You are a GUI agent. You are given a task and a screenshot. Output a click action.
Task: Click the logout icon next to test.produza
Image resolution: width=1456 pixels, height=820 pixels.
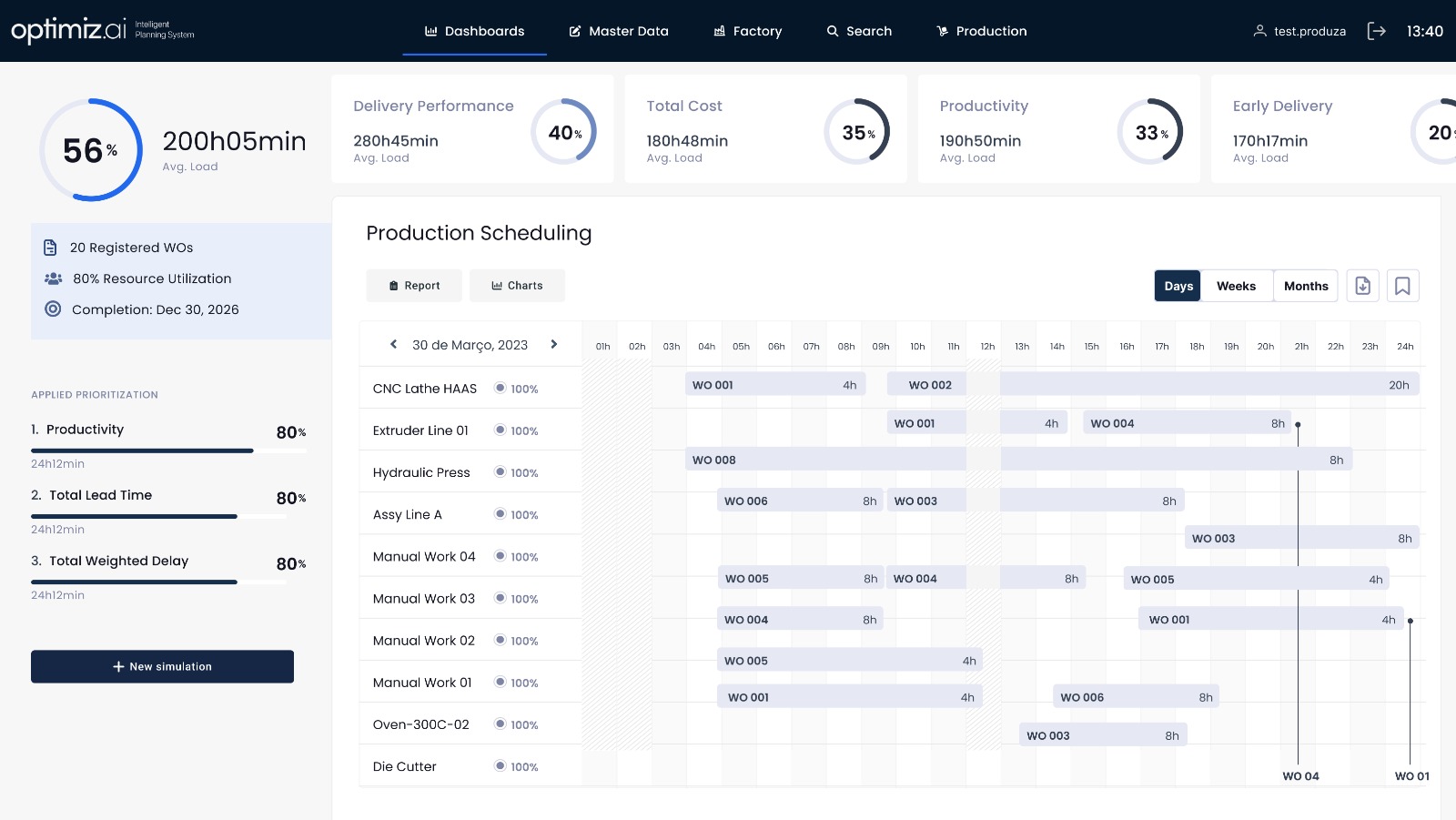[x=1376, y=31]
